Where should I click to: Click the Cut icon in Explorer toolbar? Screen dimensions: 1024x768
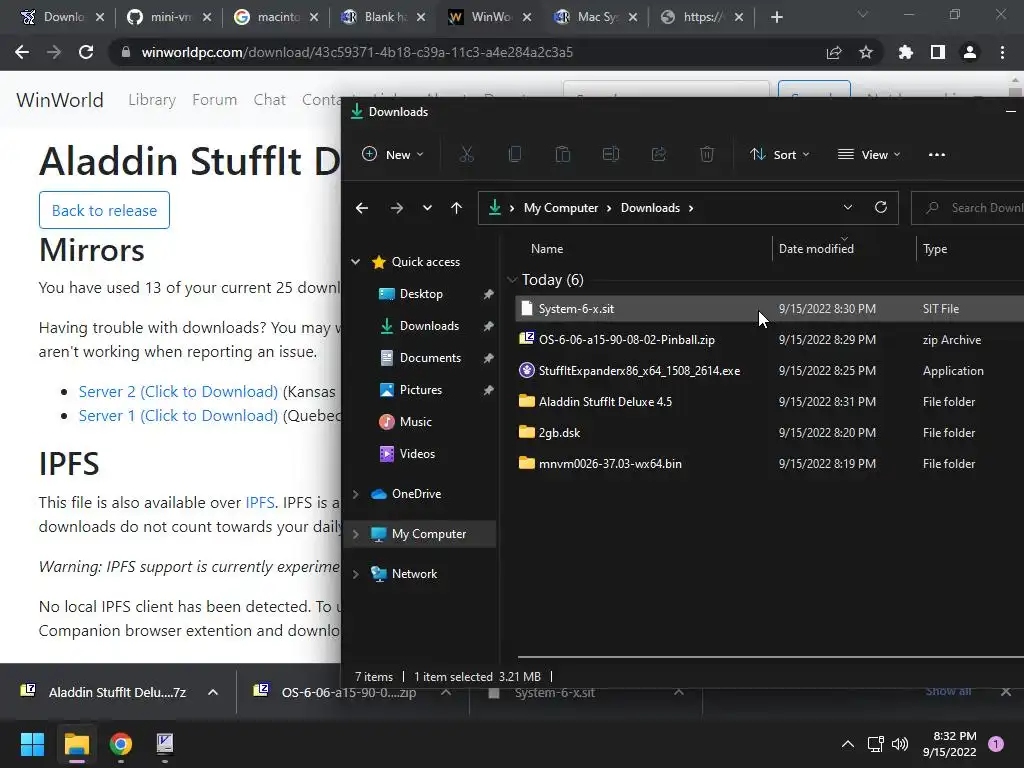click(466, 155)
